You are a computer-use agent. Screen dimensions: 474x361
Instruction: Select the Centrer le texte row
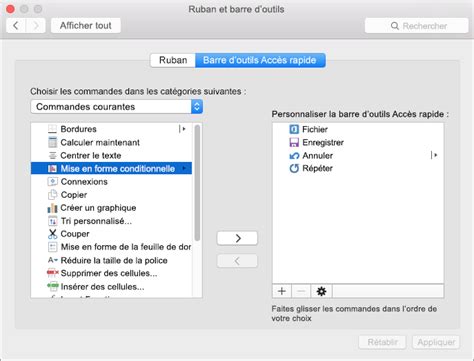tap(111, 155)
